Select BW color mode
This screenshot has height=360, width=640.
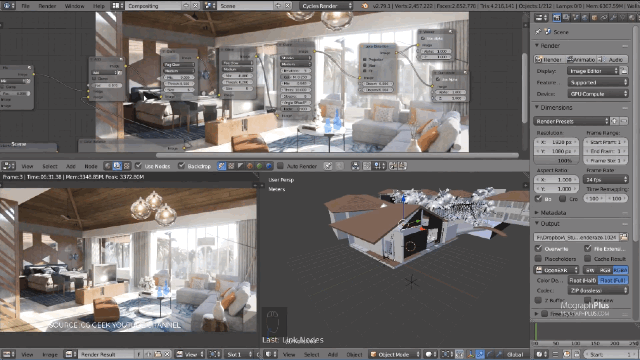pyautogui.click(x=590, y=270)
